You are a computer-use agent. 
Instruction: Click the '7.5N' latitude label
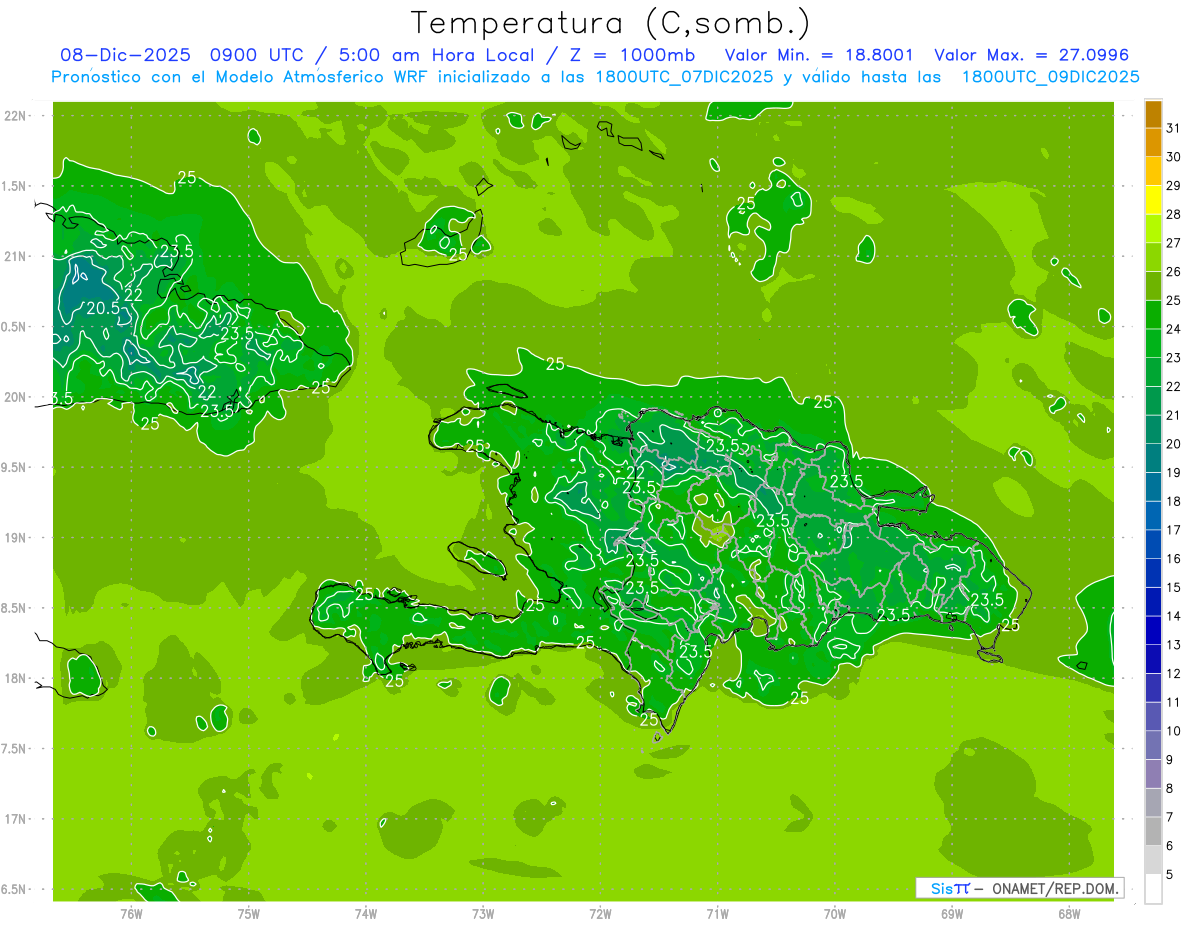point(15,748)
